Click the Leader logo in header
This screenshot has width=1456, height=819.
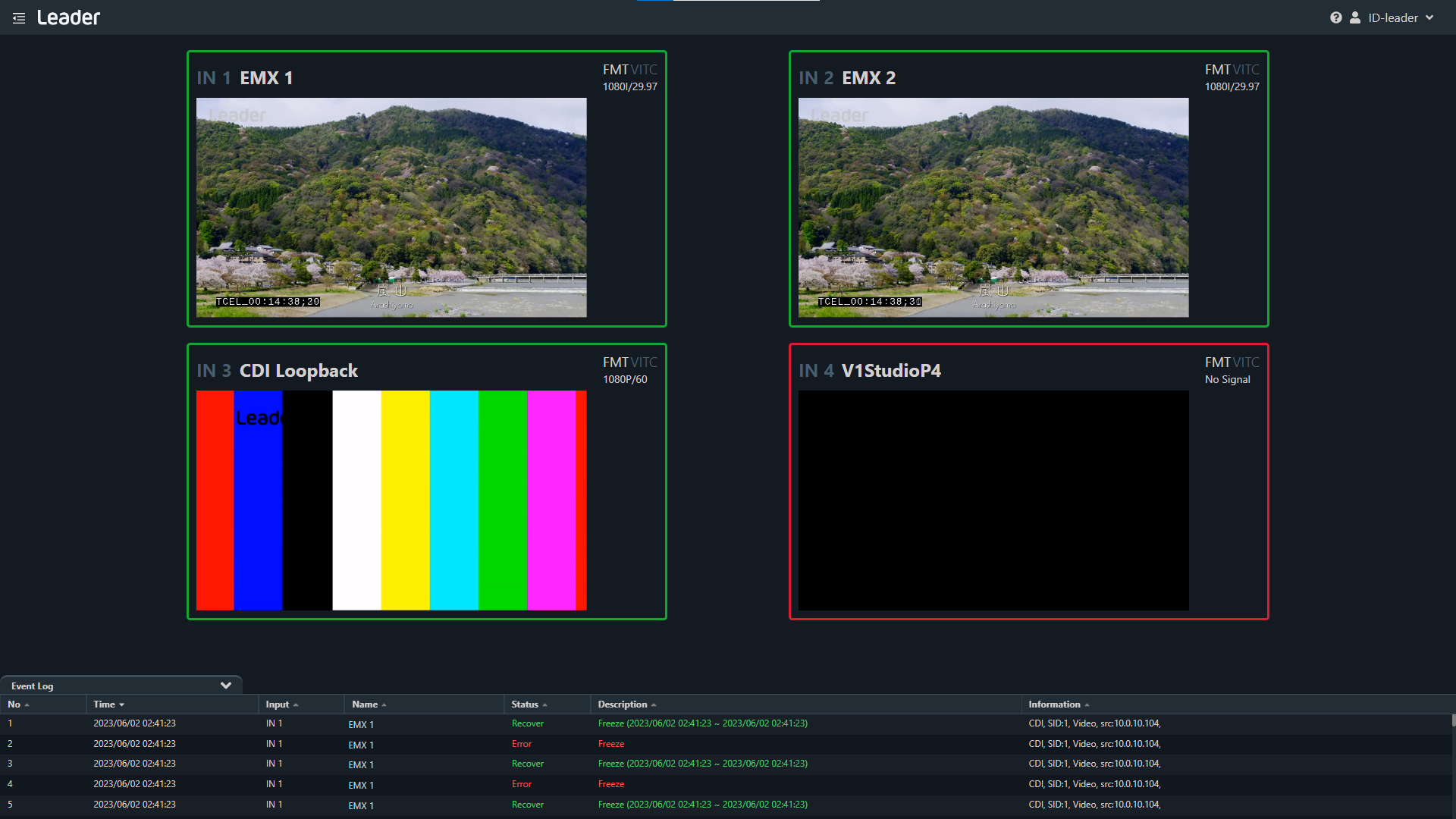(68, 17)
